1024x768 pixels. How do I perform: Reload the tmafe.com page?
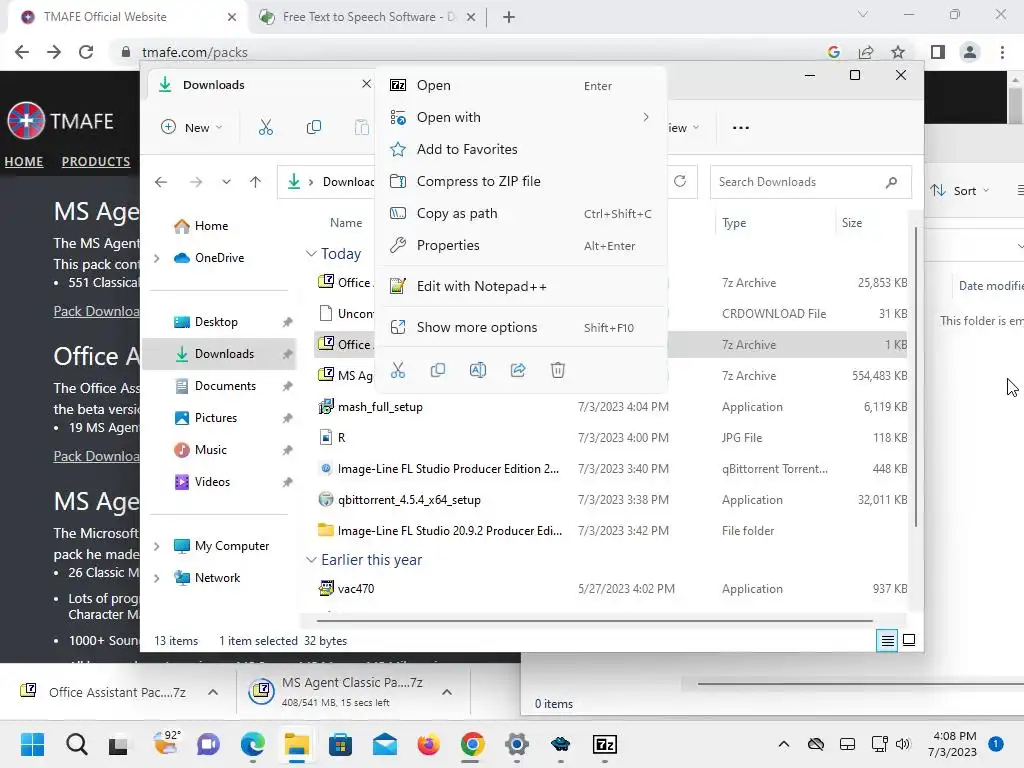pyautogui.click(x=86, y=52)
